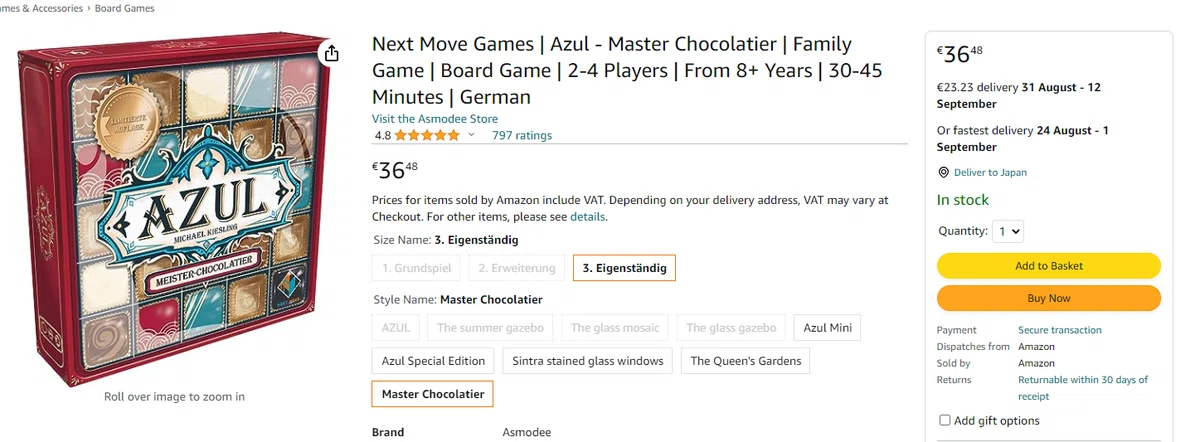Image resolution: width=1200 pixels, height=442 pixels.
Task: Pick The Queen's Gardens style
Action: (746, 361)
